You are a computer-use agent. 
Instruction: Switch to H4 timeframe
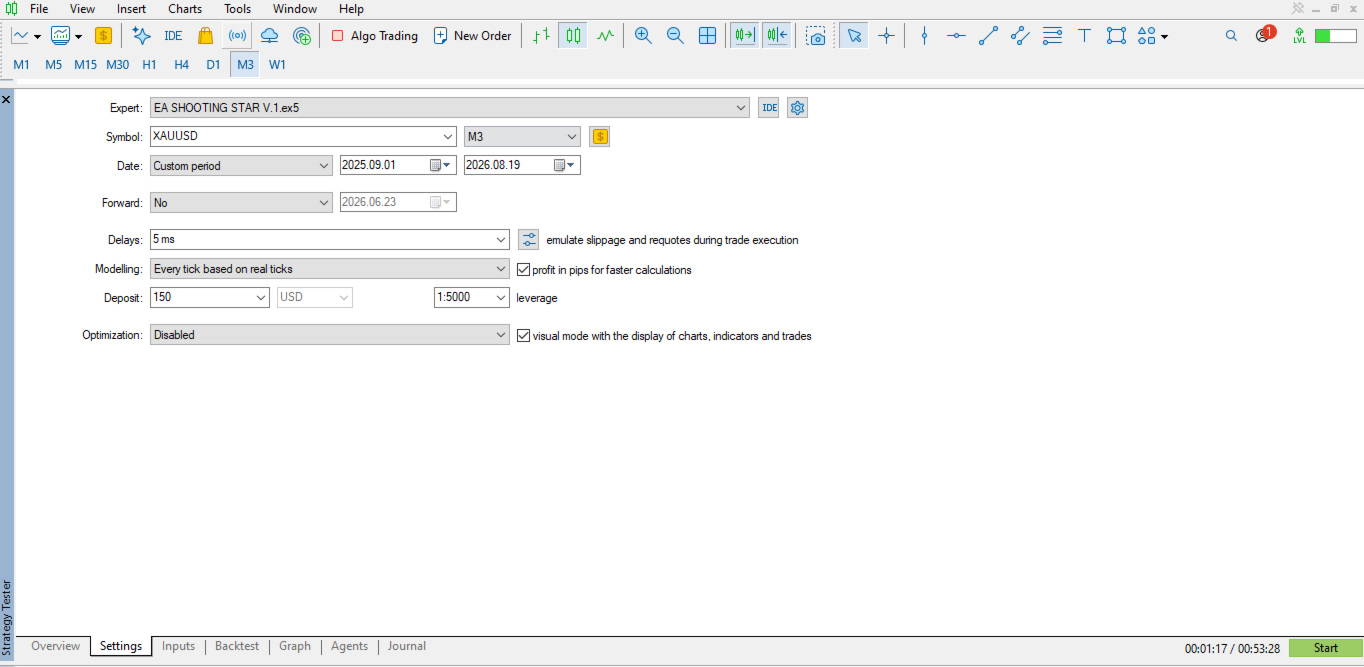coord(181,65)
